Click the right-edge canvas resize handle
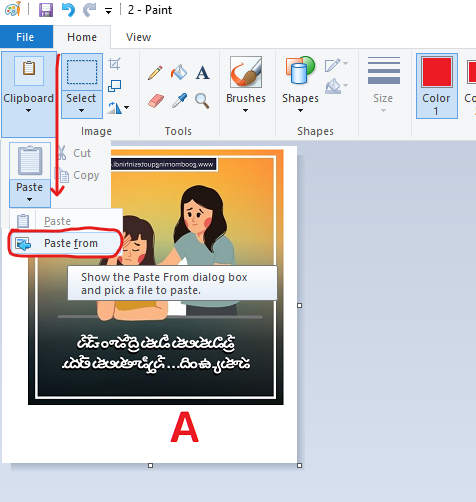Image resolution: width=476 pixels, height=502 pixels. coord(299,305)
